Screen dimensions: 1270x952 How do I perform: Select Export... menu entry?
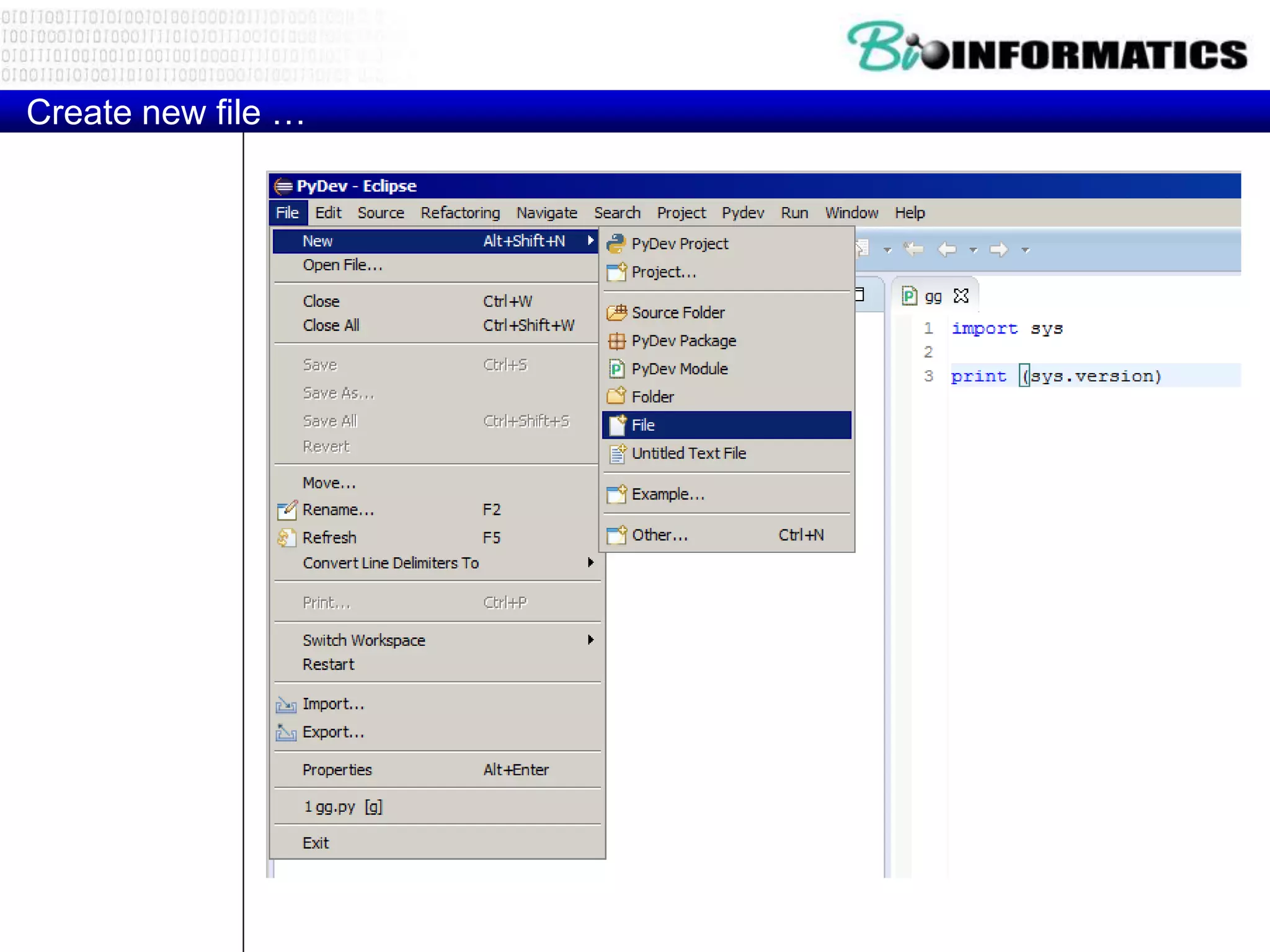tap(437, 732)
